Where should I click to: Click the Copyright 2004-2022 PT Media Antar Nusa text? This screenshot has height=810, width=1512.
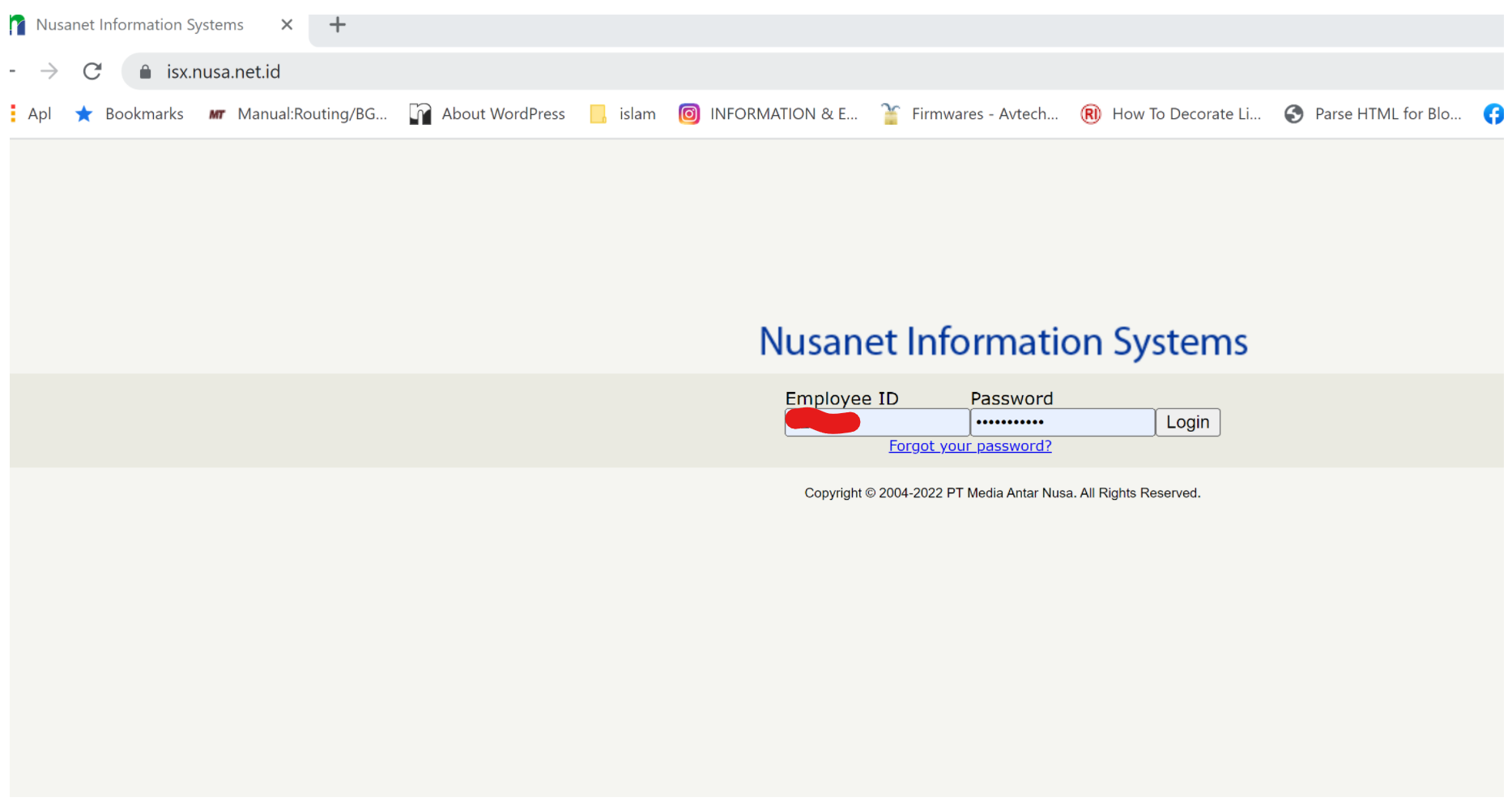[x=1003, y=493]
